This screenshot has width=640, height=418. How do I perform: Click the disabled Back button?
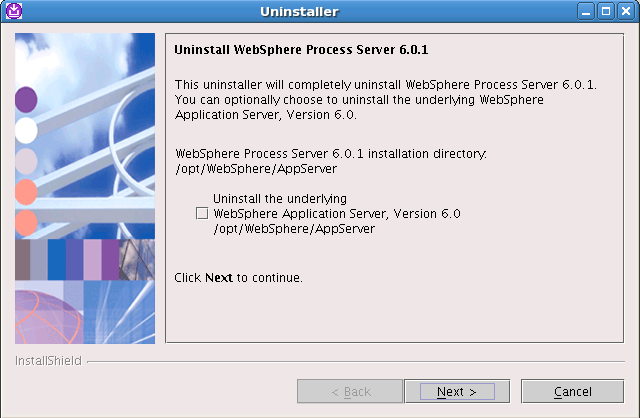pos(350,391)
